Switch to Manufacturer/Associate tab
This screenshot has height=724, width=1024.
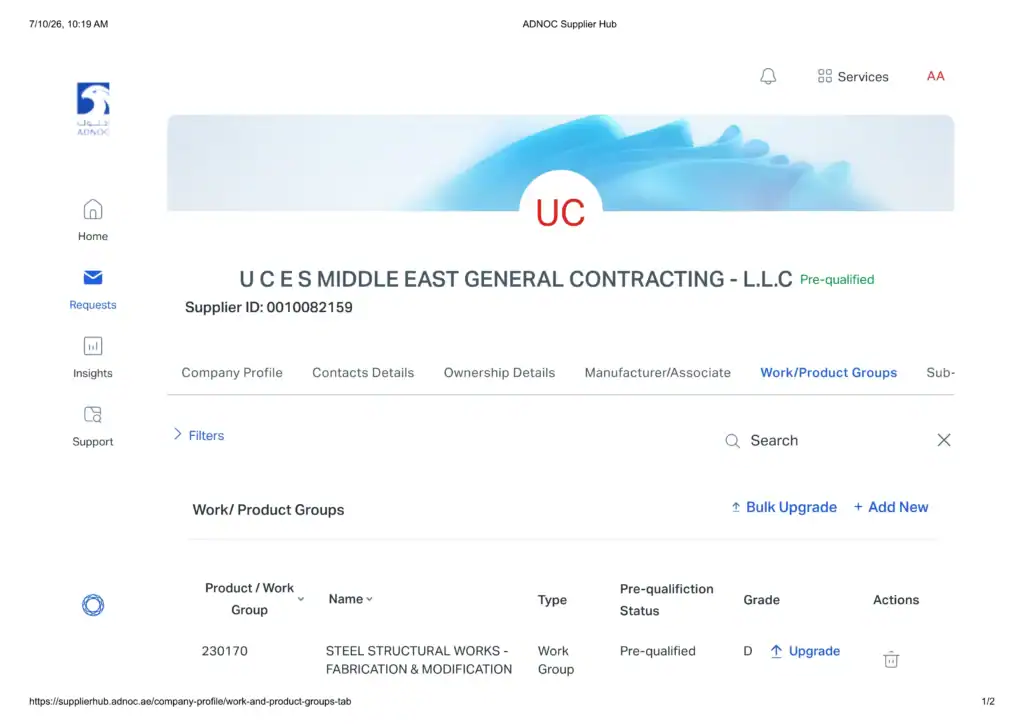(658, 373)
